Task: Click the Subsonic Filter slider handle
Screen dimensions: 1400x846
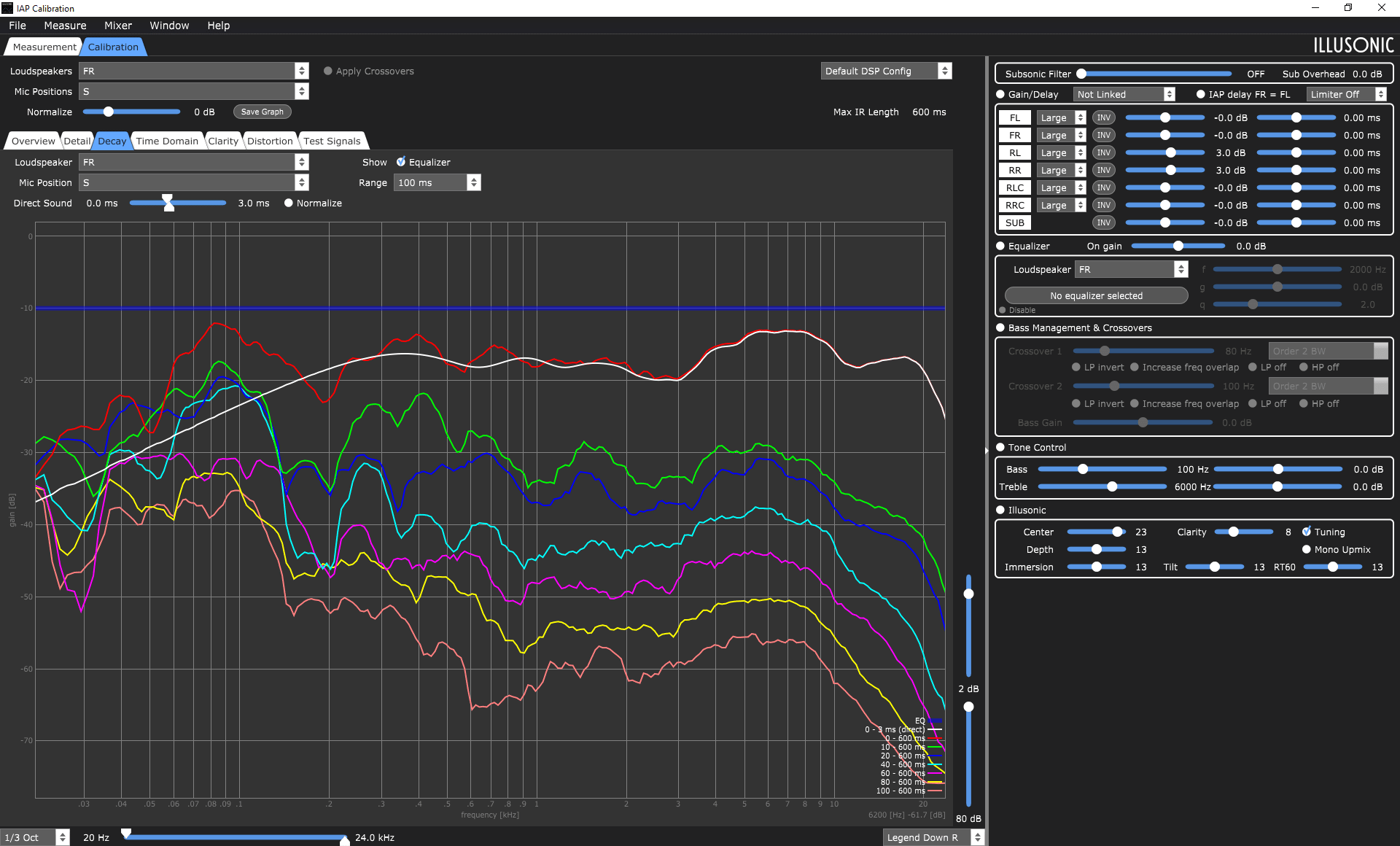Action: click(x=1082, y=74)
